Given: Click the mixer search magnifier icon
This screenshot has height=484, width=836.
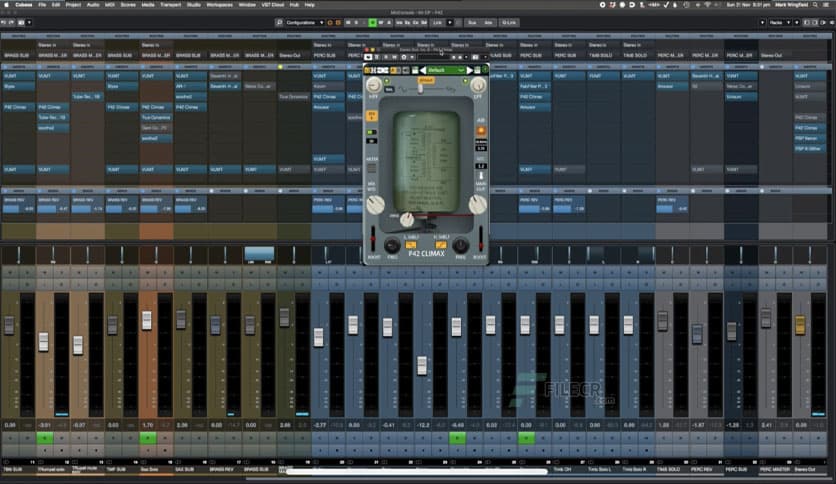Looking at the screenshot, I should pyautogui.click(x=279, y=23).
